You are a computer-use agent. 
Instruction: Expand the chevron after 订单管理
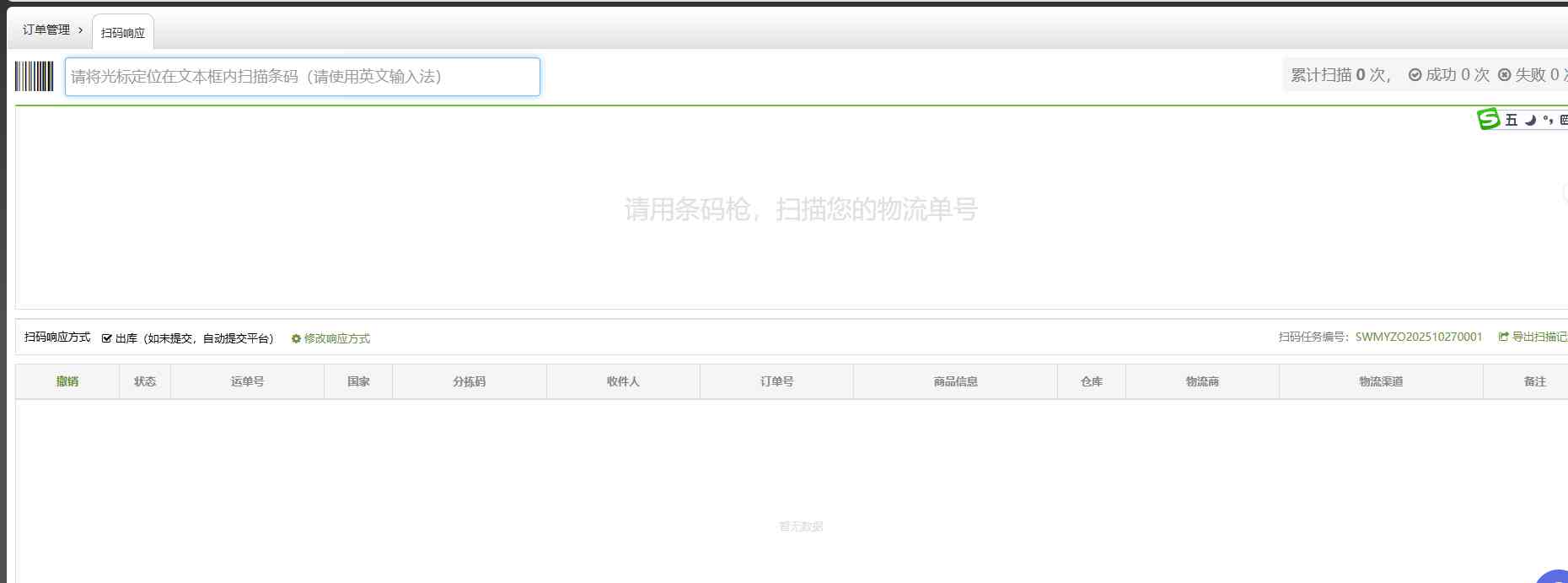pos(80,30)
